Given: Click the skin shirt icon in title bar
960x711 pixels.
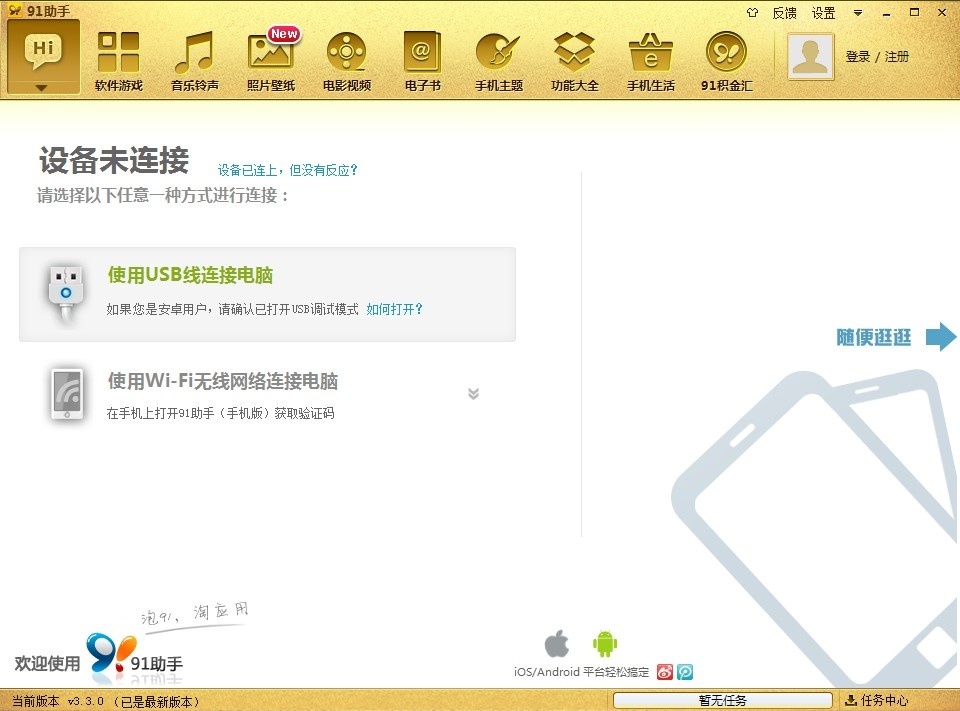Looking at the screenshot, I should pos(753,12).
